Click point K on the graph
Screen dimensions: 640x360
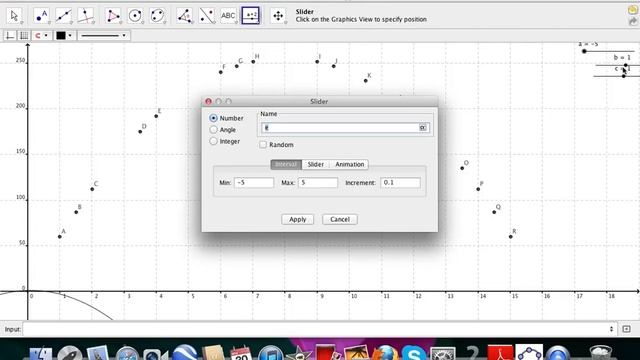tap(366, 81)
